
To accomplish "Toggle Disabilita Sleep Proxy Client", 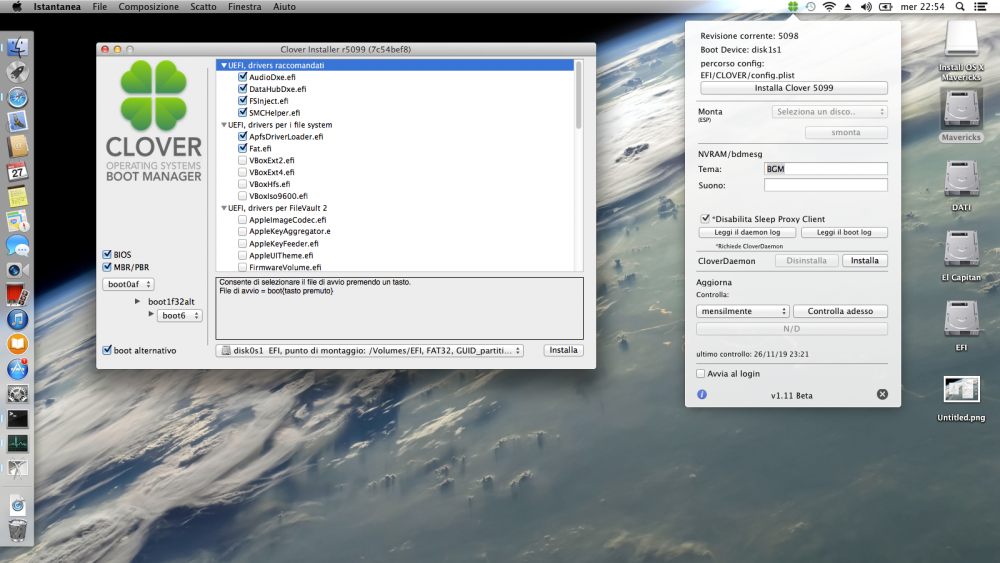I will click(705, 219).
